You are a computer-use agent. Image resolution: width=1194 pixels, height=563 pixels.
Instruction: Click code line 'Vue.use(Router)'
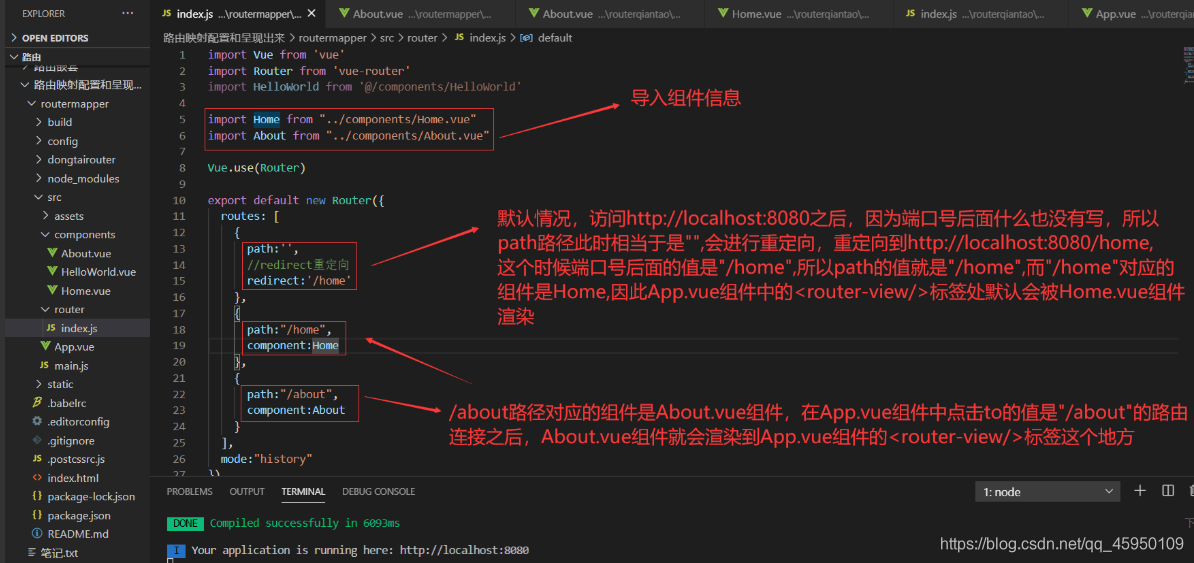click(256, 168)
